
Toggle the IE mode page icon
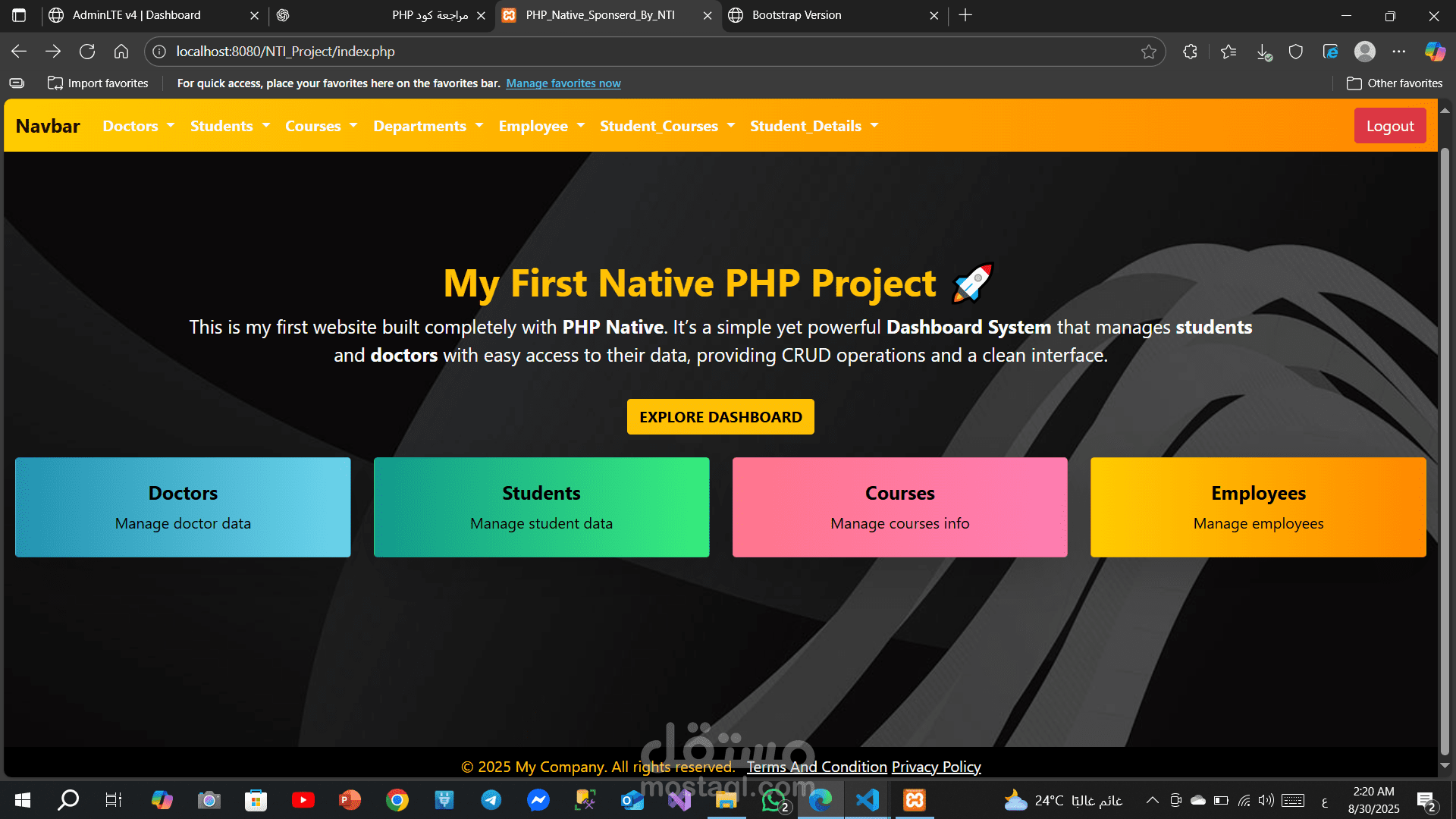click(1330, 52)
